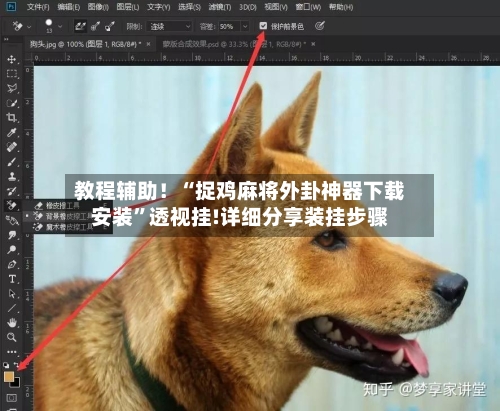Open the 窗口(W) menu
The image size is (500, 411).
click(308, 7)
